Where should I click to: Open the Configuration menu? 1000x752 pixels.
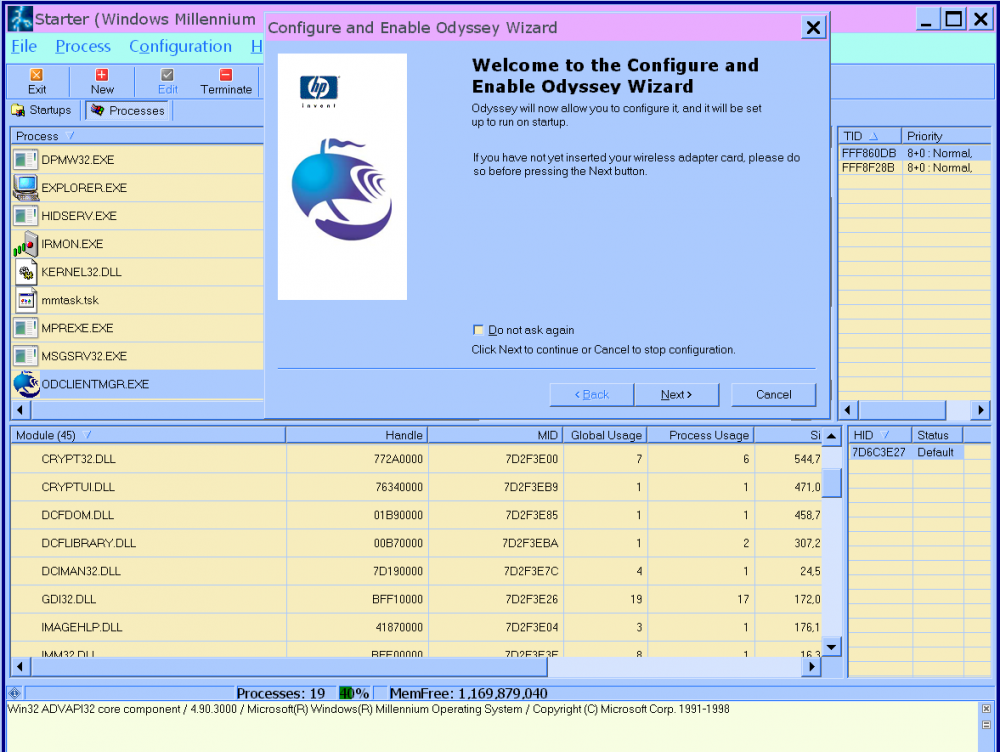click(x=180, y=47)
